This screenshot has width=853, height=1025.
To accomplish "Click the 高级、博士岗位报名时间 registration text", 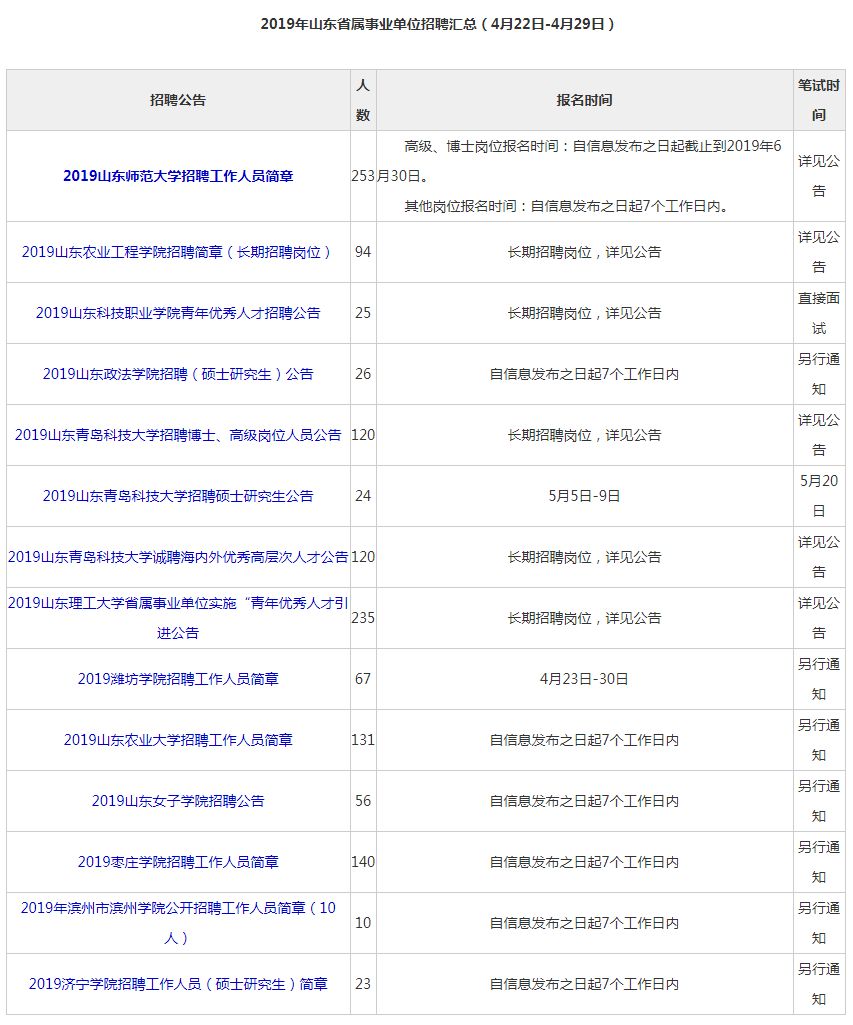I will 579,161.
